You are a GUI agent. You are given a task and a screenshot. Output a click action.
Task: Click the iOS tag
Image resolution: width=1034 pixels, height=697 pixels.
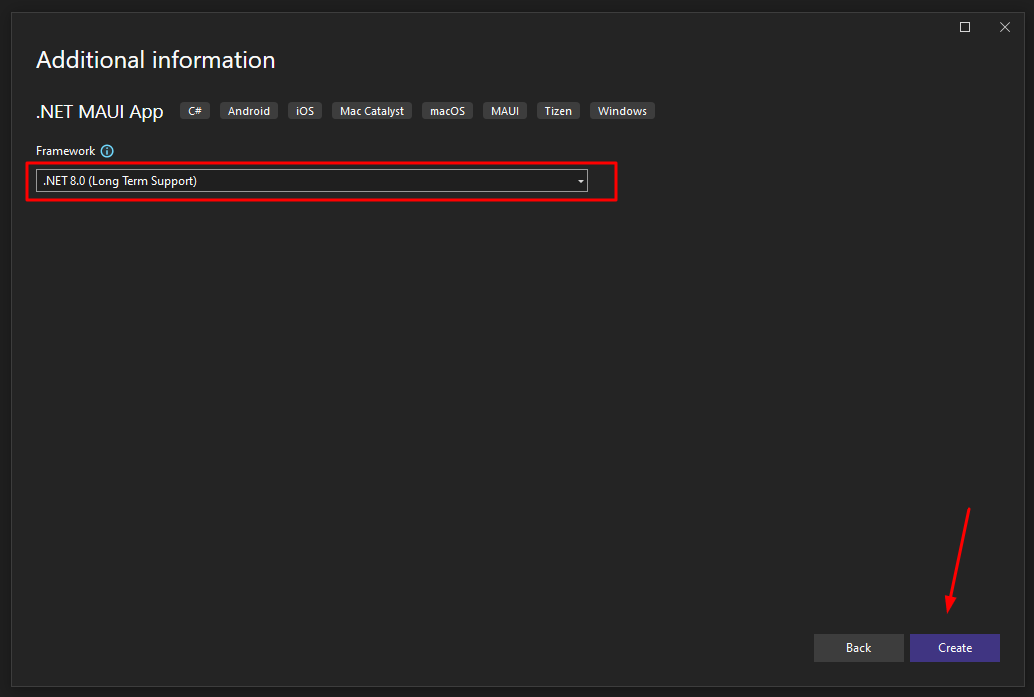point(305,111)
